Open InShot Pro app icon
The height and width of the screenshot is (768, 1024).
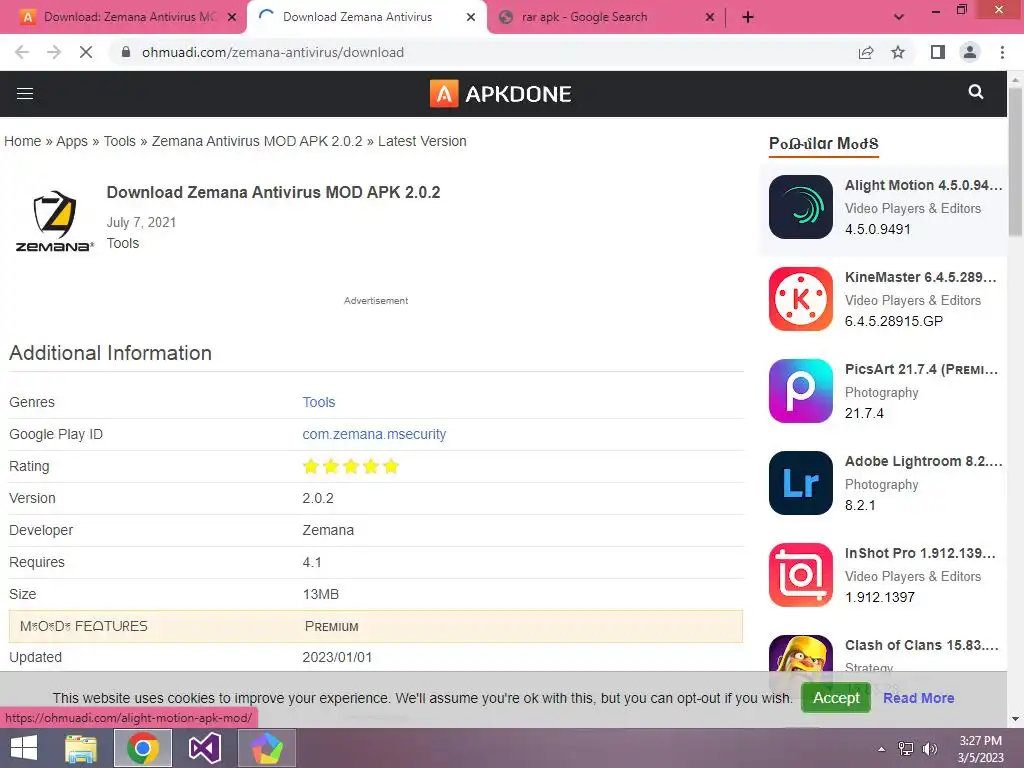pos(801,575)
